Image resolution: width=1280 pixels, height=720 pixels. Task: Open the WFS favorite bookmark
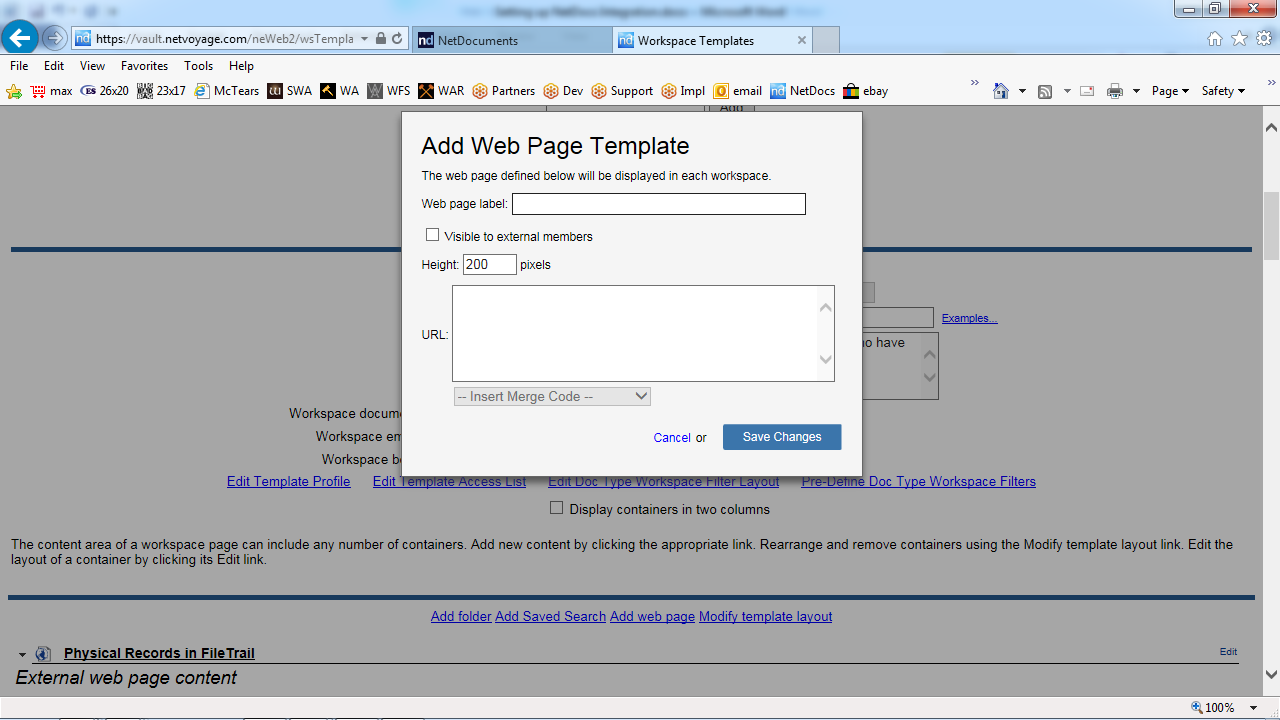(389, 91)
